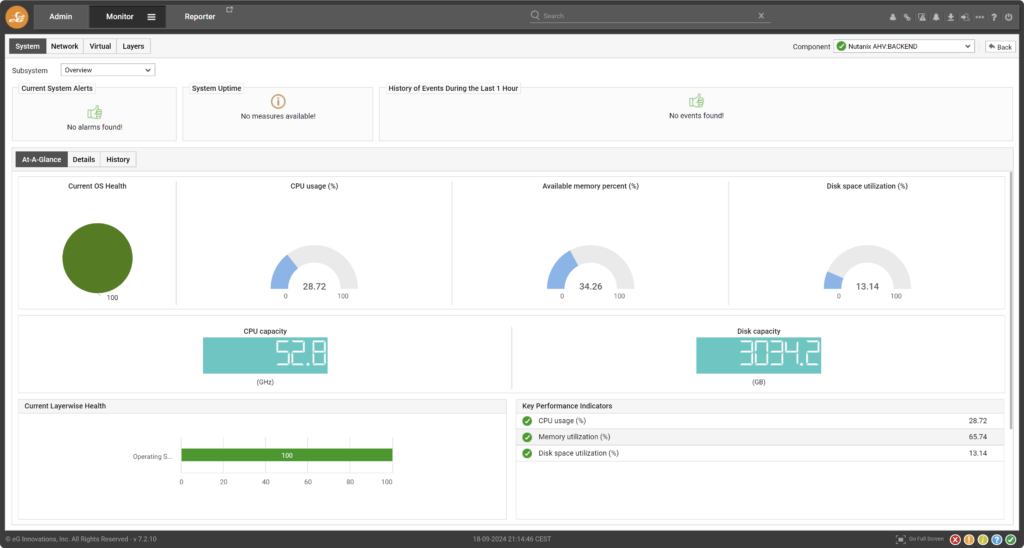This screenshot has height=548, width=1024.
Task: Click the red critical status icon
Action: 955,540
